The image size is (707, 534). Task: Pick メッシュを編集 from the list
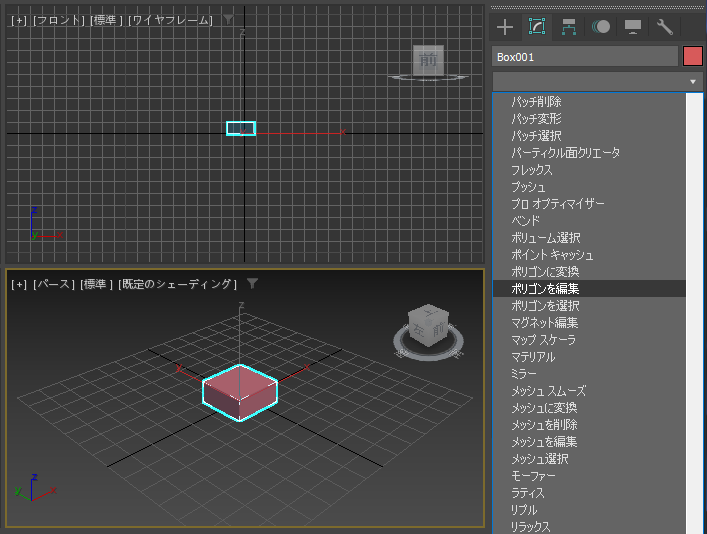point(589,442)
